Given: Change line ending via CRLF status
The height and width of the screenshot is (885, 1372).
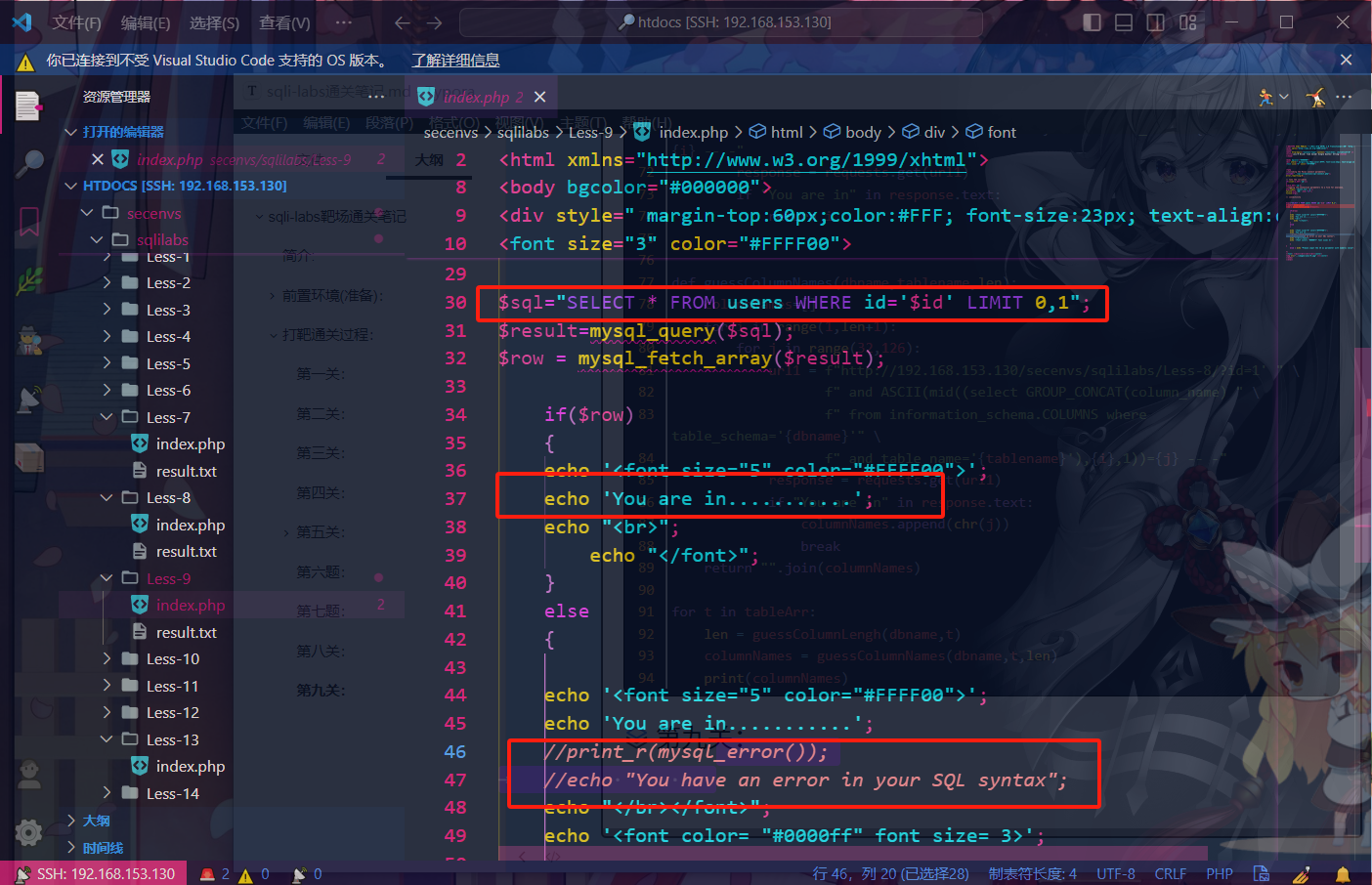Looking at the screenshot, I should 1170,873.
